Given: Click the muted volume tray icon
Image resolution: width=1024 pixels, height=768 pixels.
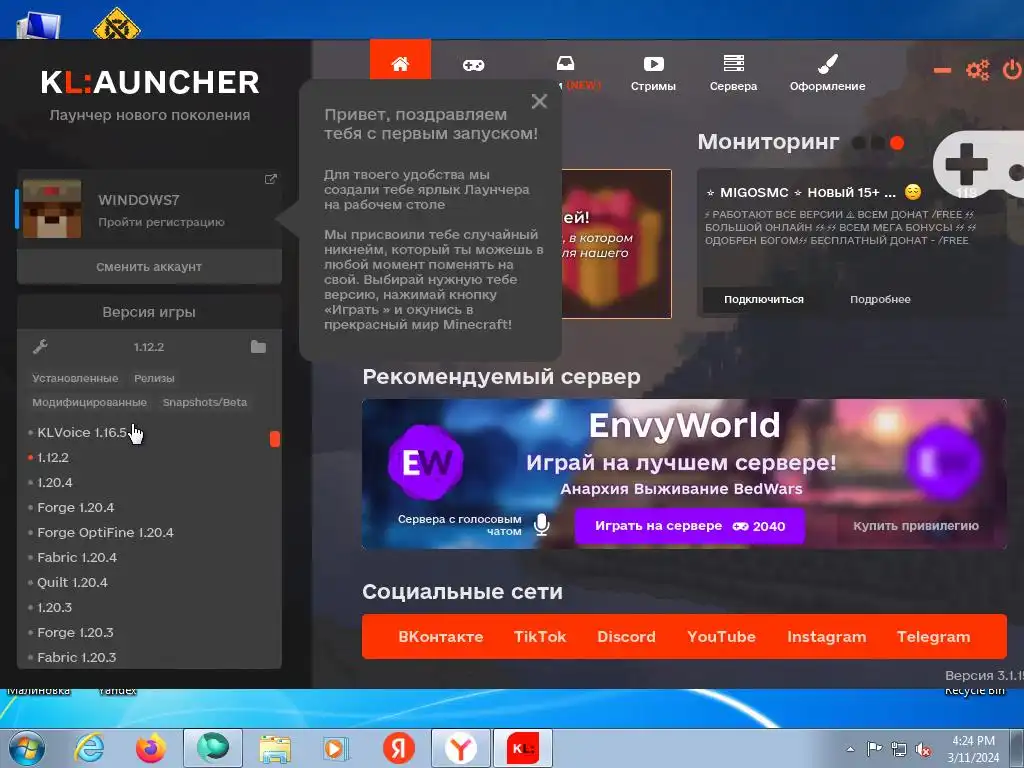Looking at the screenshot, I should [923, 750].
